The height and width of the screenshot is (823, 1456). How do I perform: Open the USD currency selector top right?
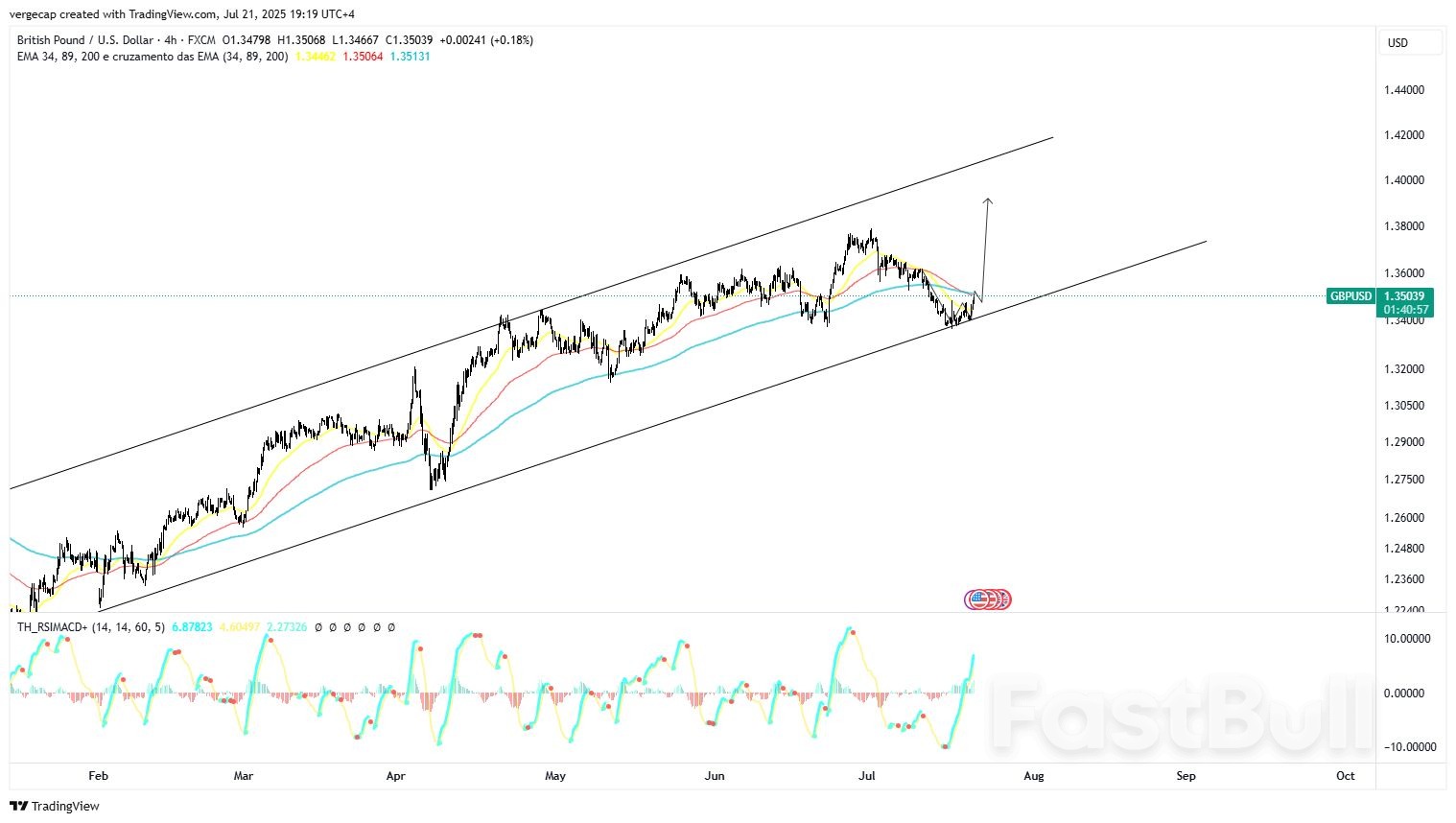click(x=1410, y=42)
